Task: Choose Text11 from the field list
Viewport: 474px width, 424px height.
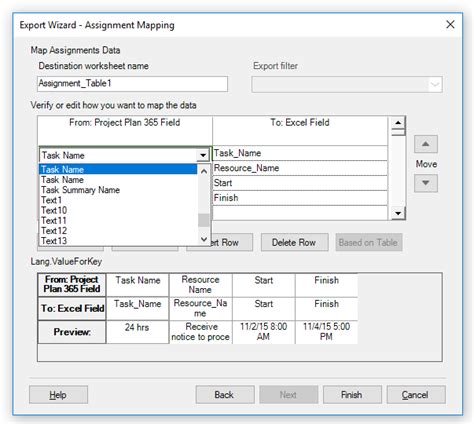Action: (x=118, y=220)
